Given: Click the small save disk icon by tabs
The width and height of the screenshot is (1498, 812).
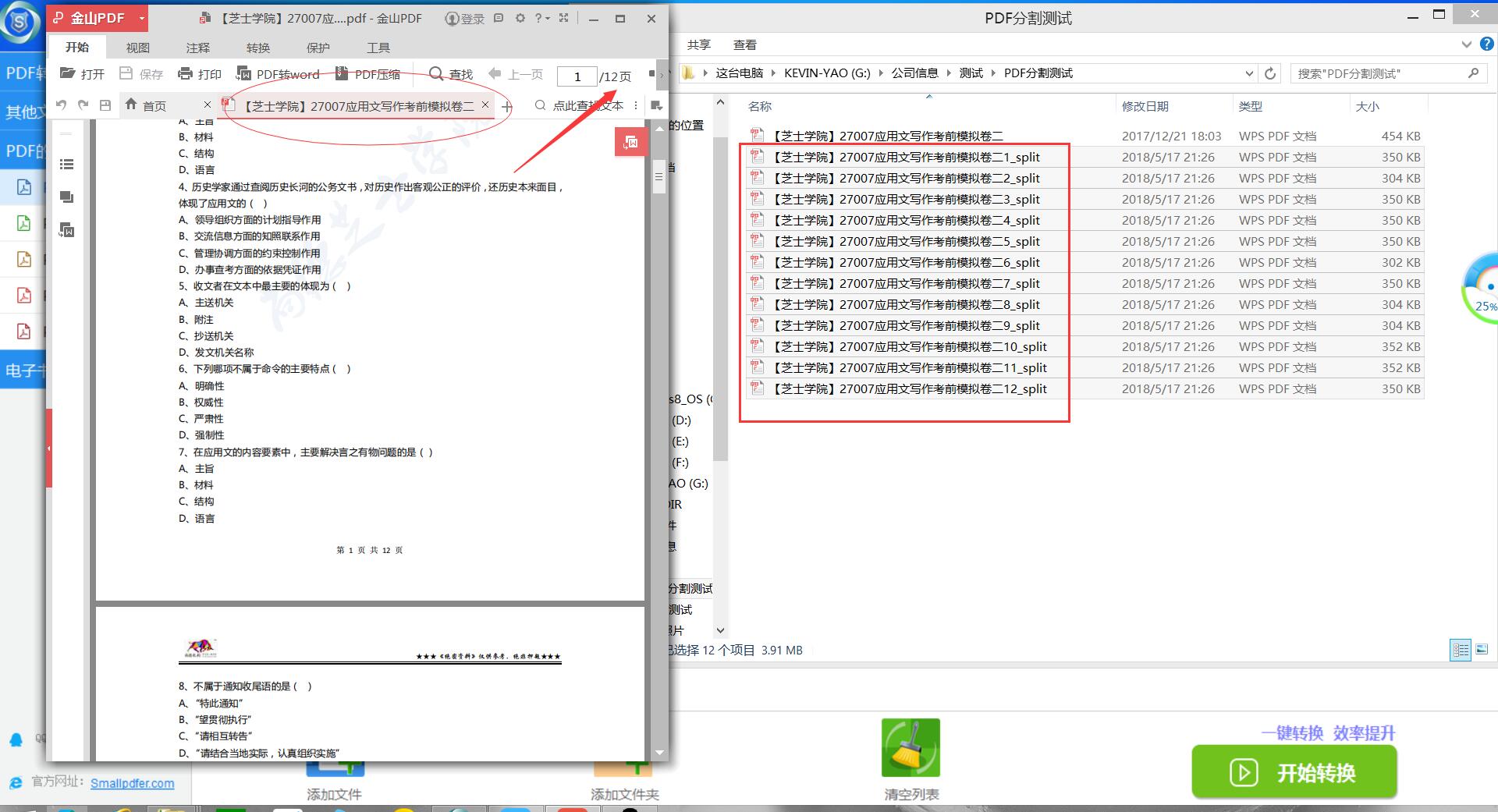Looking at the screenshot, I should click(x=105, y=105).
